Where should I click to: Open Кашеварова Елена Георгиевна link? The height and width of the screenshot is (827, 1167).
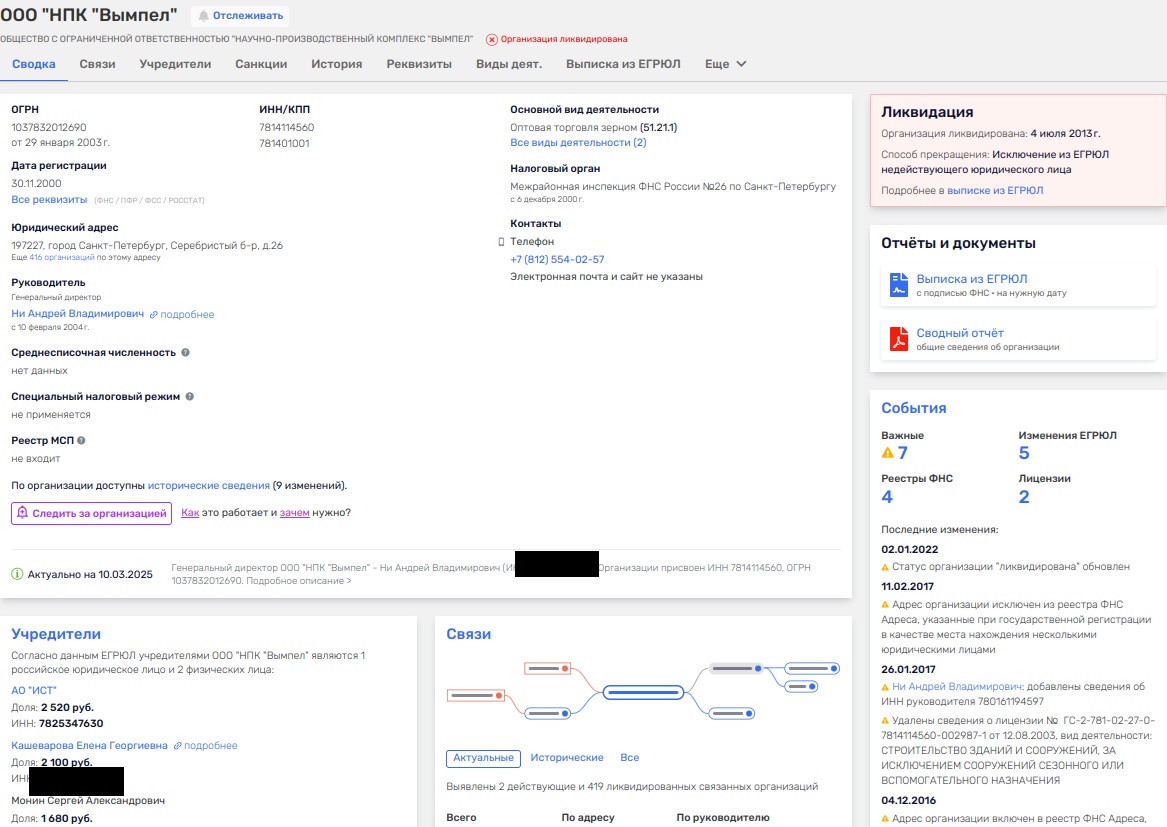point(89,745)
